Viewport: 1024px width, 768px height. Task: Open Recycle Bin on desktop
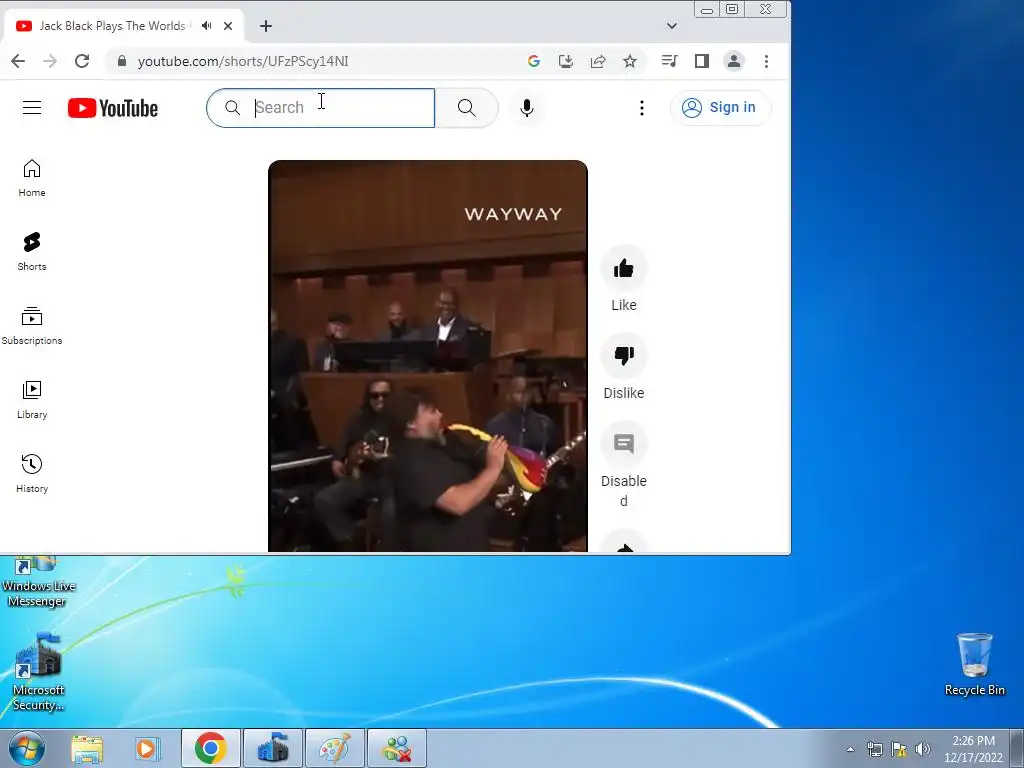(x=974, y=664)
